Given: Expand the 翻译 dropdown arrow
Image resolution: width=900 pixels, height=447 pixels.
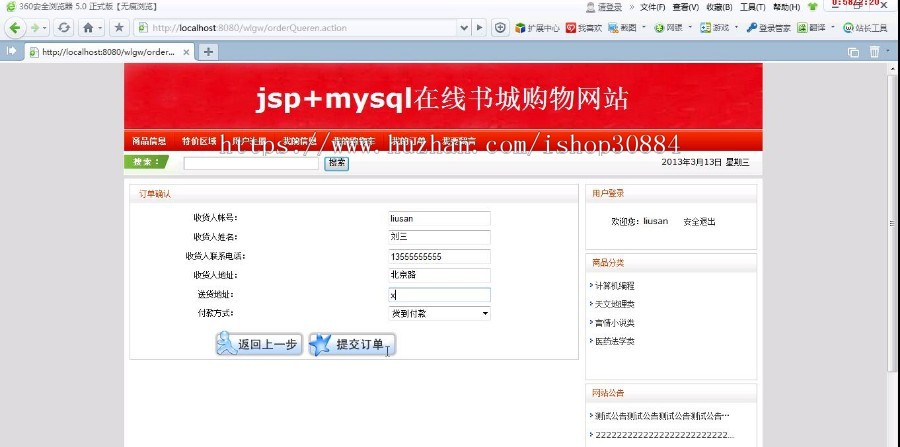Looking at the screenshot, I should click(x=832, y=27).
